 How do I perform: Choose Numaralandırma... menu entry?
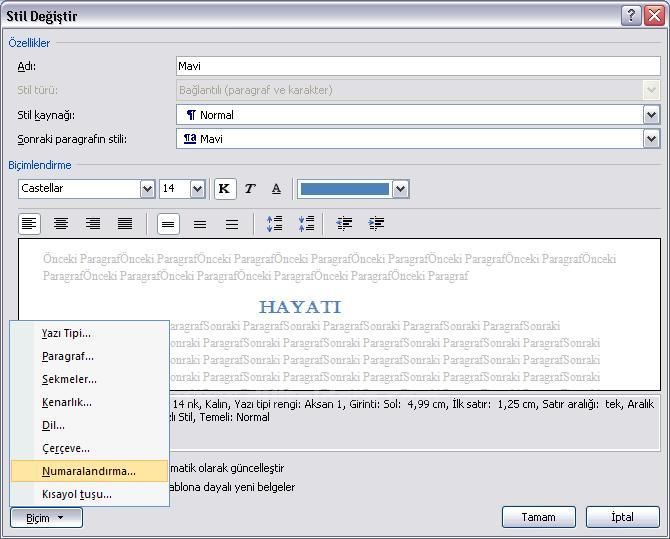[89, 471]
